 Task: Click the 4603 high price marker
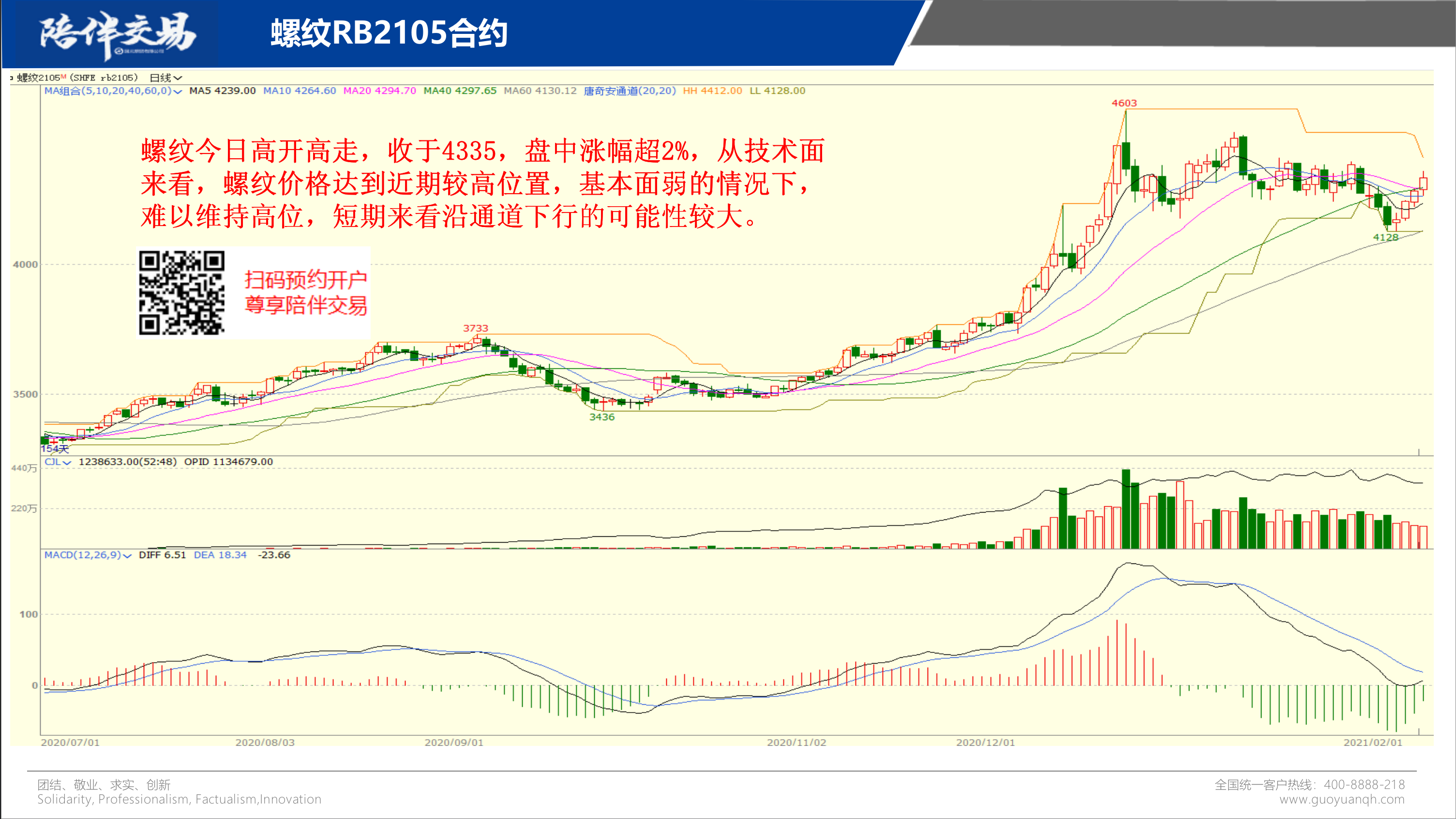tap(1124, 103)
